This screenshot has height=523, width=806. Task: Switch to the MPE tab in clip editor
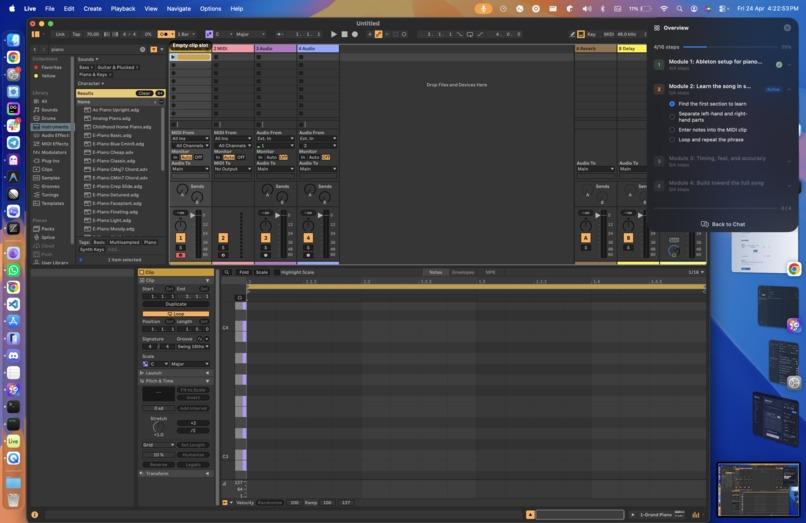tap(490, 272)
